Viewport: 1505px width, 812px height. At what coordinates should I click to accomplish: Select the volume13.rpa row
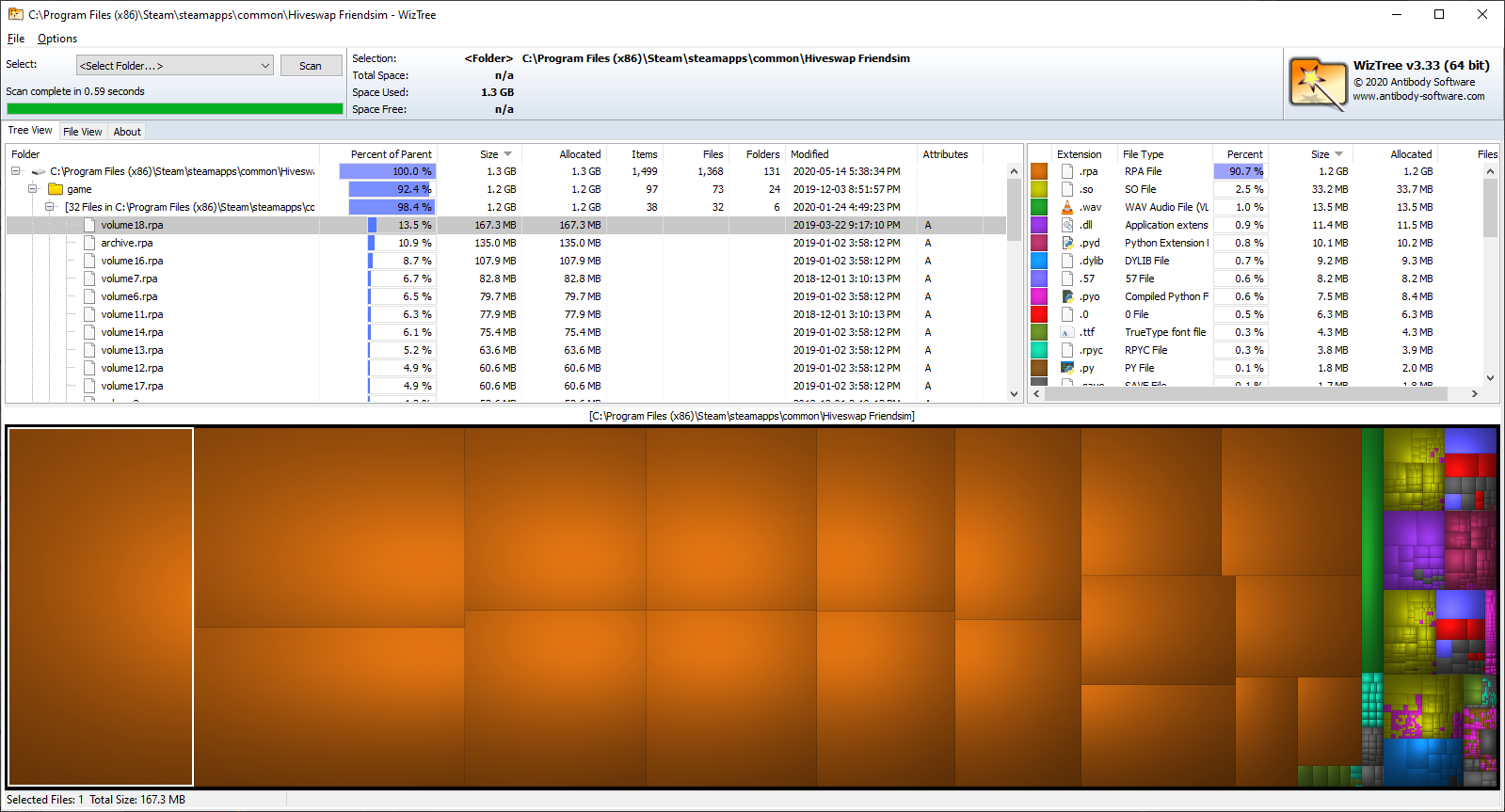pos(506,350)
